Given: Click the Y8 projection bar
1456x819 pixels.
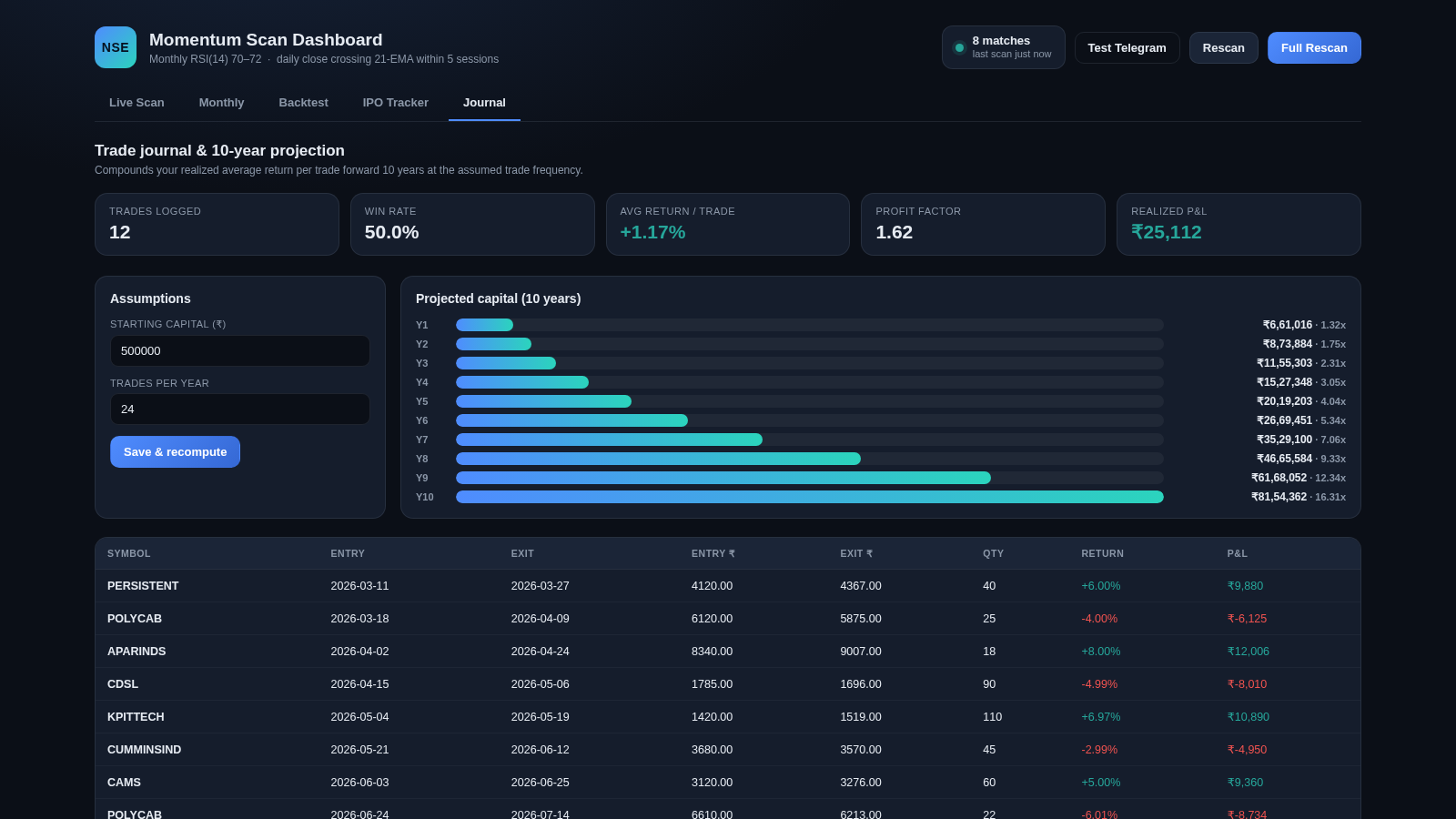Looking at the screenshot, I should click(x=658, y=459).
